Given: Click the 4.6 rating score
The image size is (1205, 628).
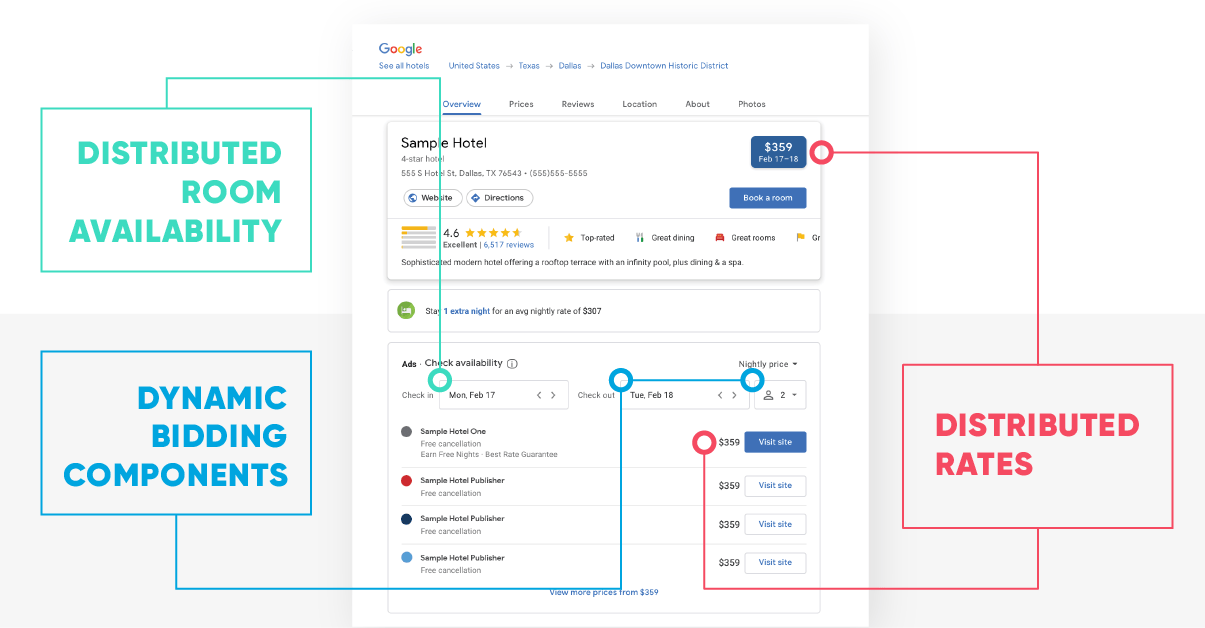Looking at the screenshot, I should 451,233.
